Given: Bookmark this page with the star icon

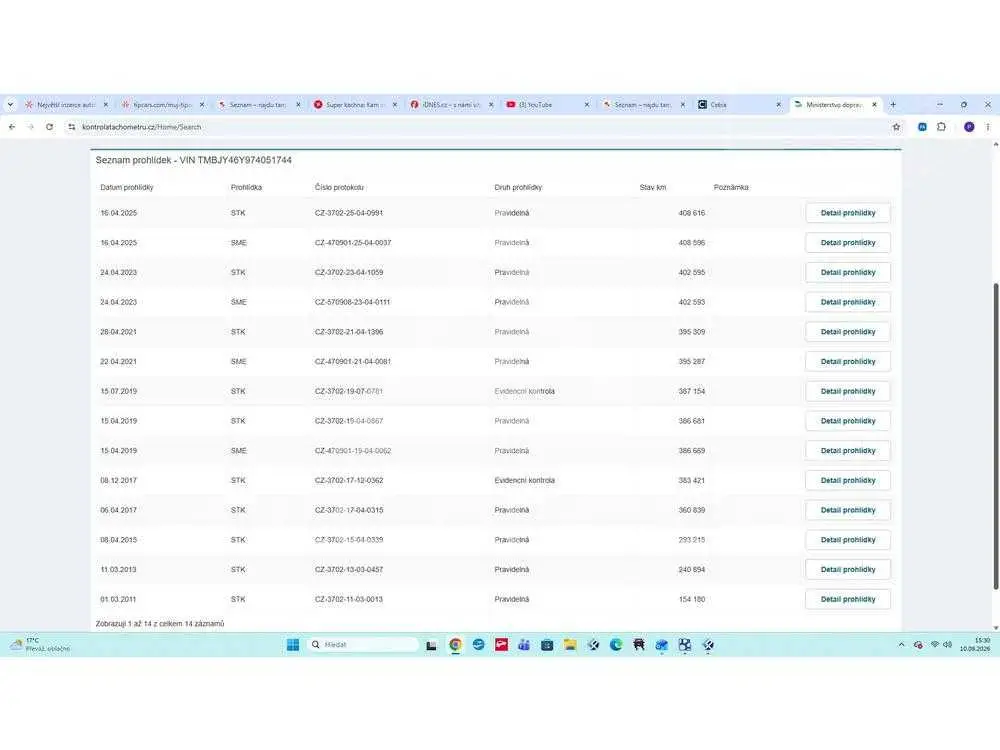Looking at the screenshot, I should coord(896,127).
